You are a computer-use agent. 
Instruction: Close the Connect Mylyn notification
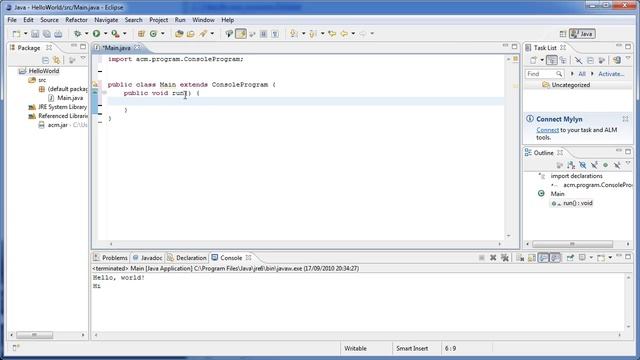pyautogui.click(x=625, y=119)
